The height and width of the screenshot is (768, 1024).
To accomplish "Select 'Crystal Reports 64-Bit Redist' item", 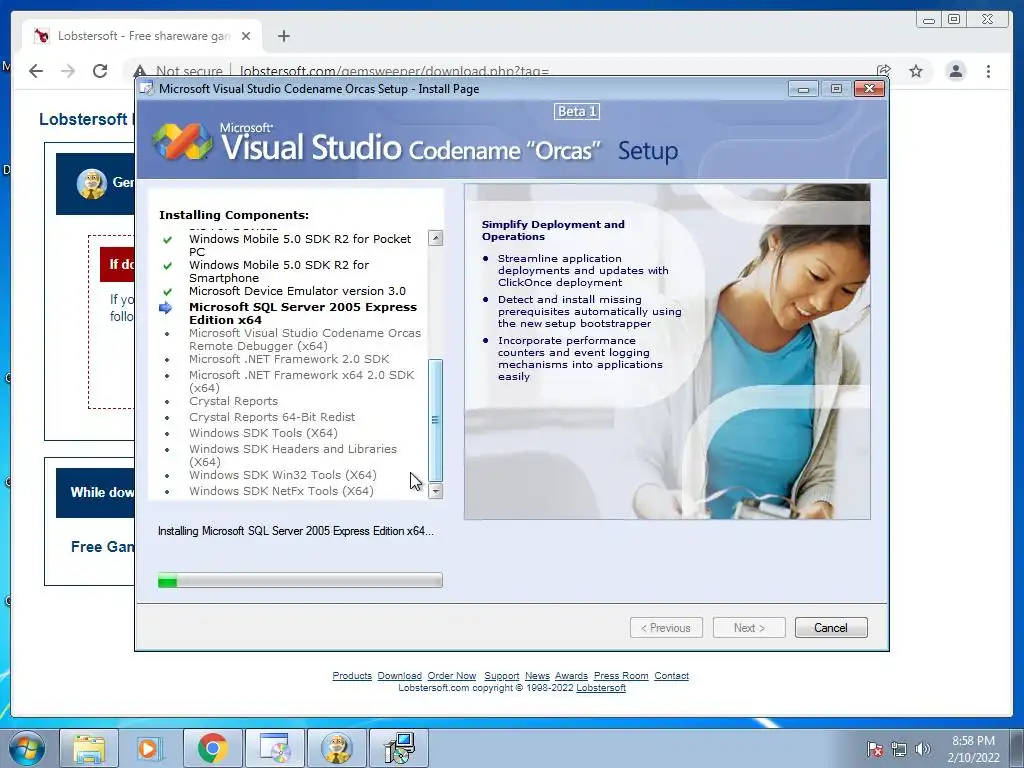I will [272, 417].
